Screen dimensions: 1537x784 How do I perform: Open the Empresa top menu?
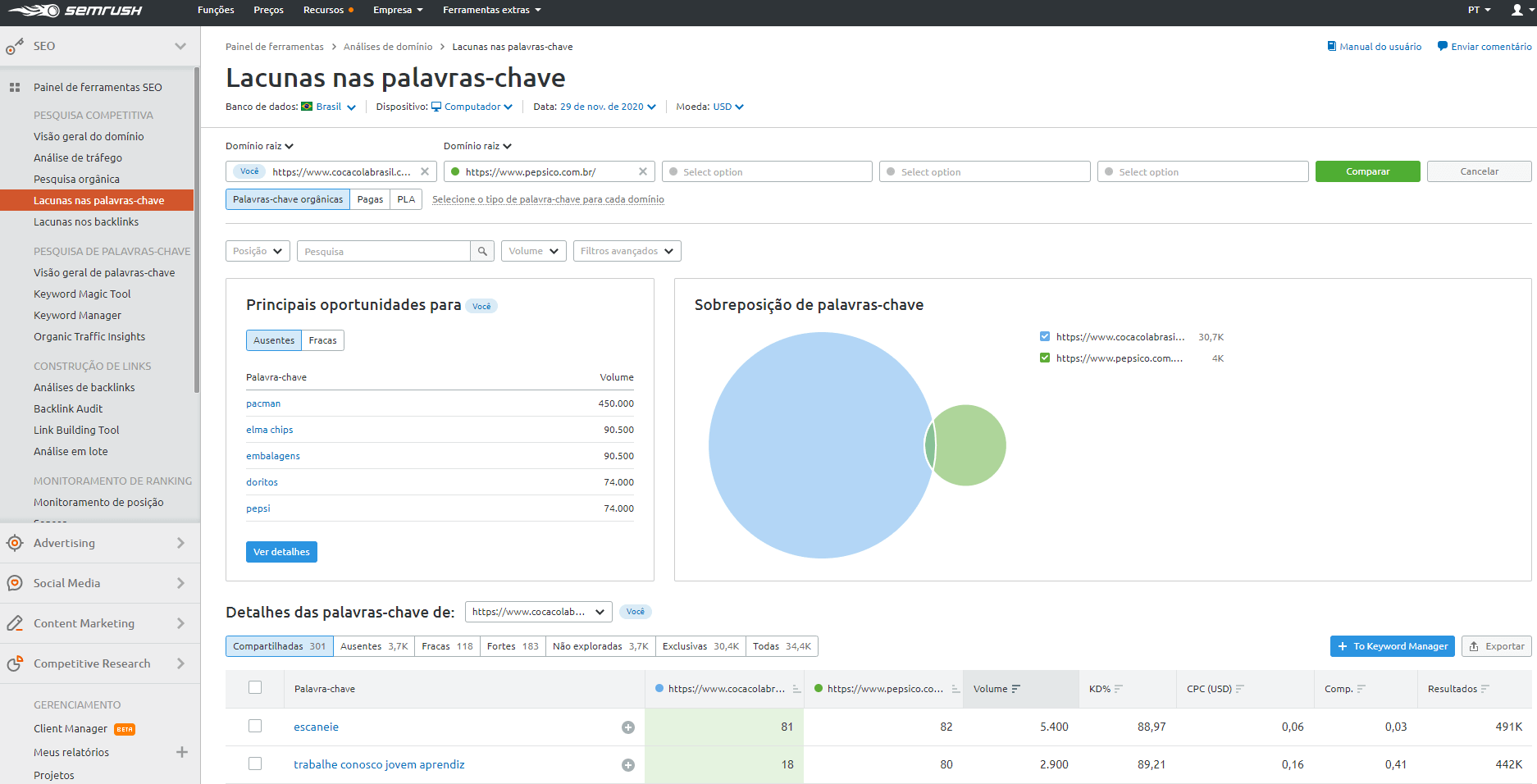(x=398, y=10)
